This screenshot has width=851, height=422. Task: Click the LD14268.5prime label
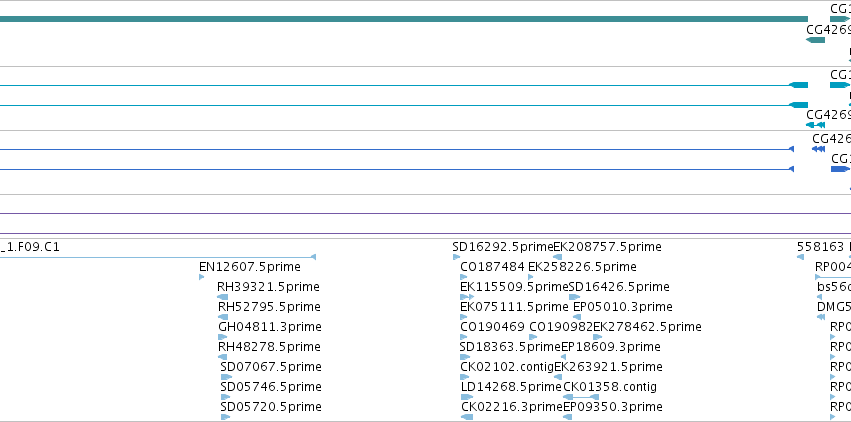[511, 387]
